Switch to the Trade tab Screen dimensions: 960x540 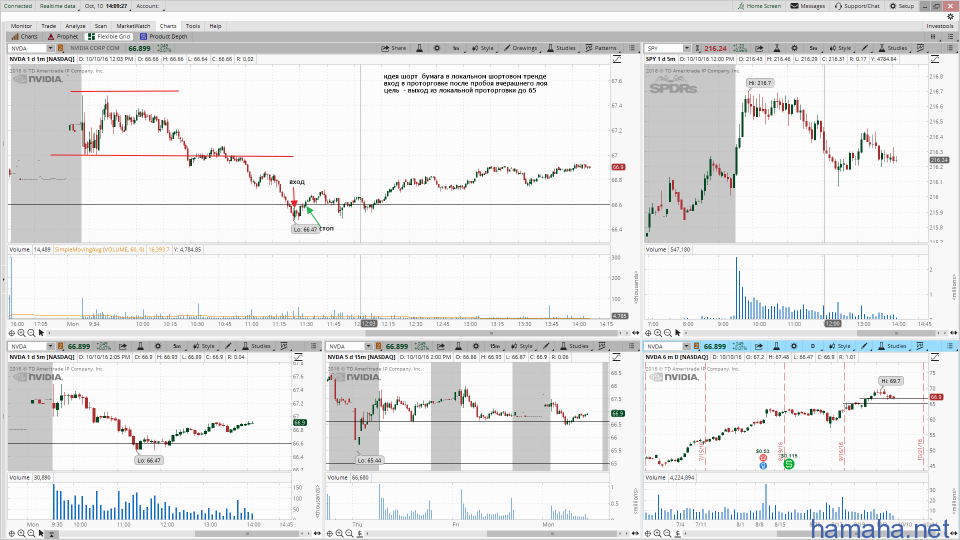coord(48,26)
